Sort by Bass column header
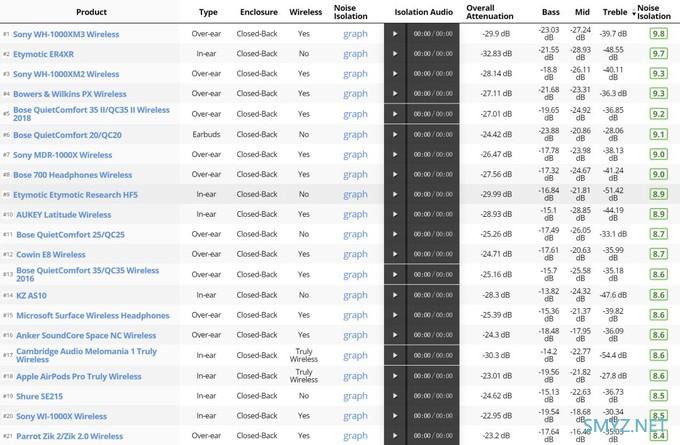Screen dimensions: 680x445 click(551, 12)
